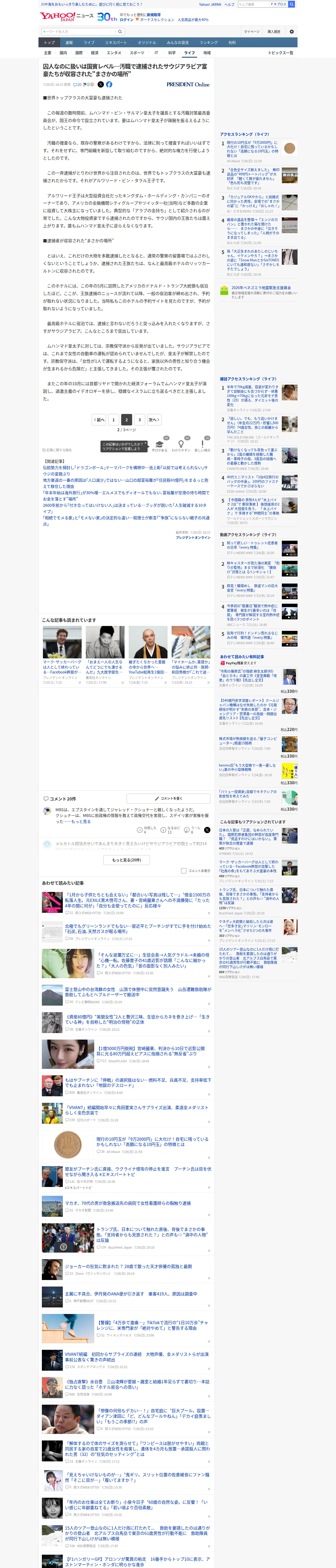The image size is (336, 1568).
Task: Share the article on Facebook
Action: pyautogui.click(x=109, y=85)
